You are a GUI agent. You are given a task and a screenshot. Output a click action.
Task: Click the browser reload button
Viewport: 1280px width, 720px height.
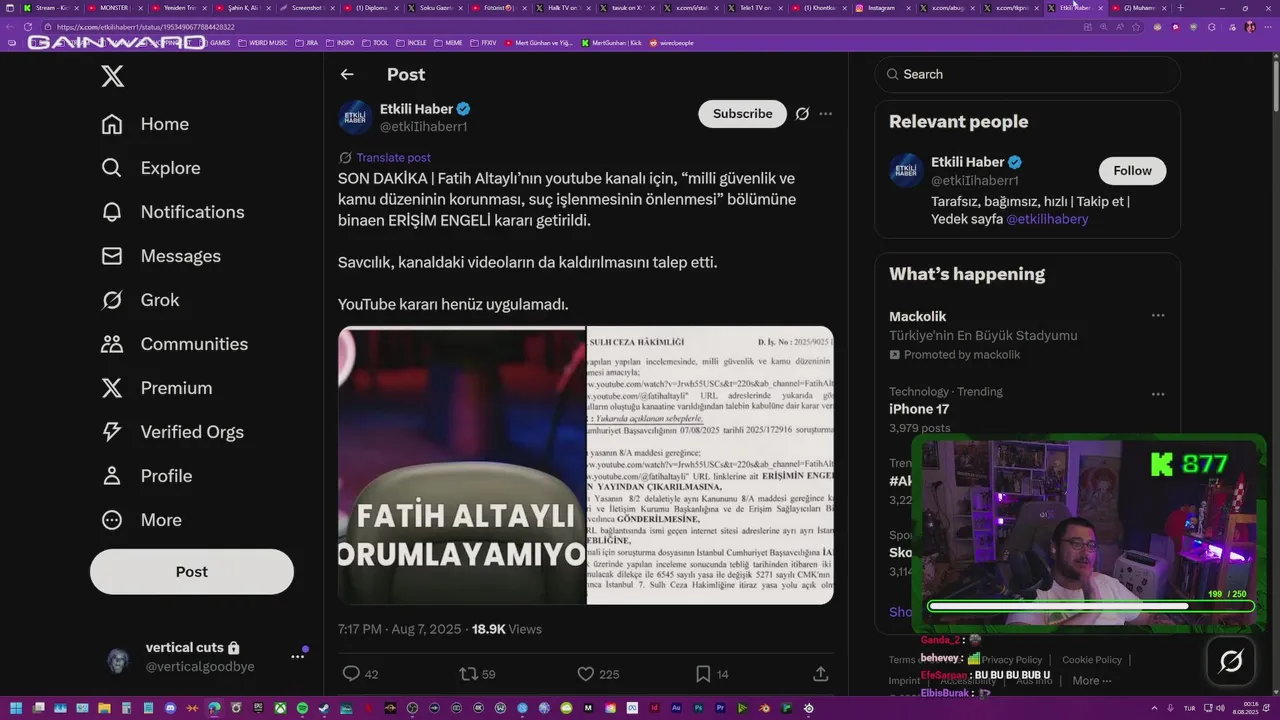(28, 27)
